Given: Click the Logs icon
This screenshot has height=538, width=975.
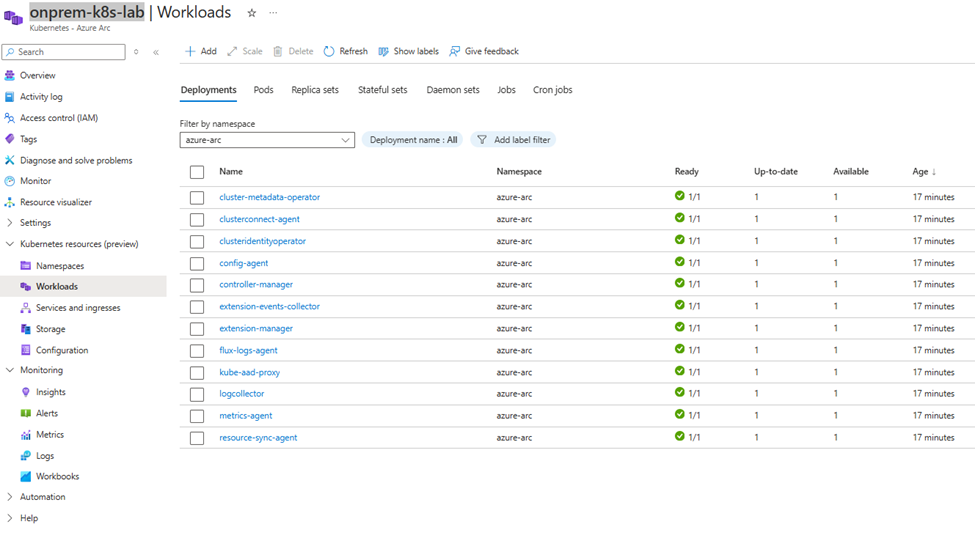Looking at the screenshot, I should click(25, 455).
